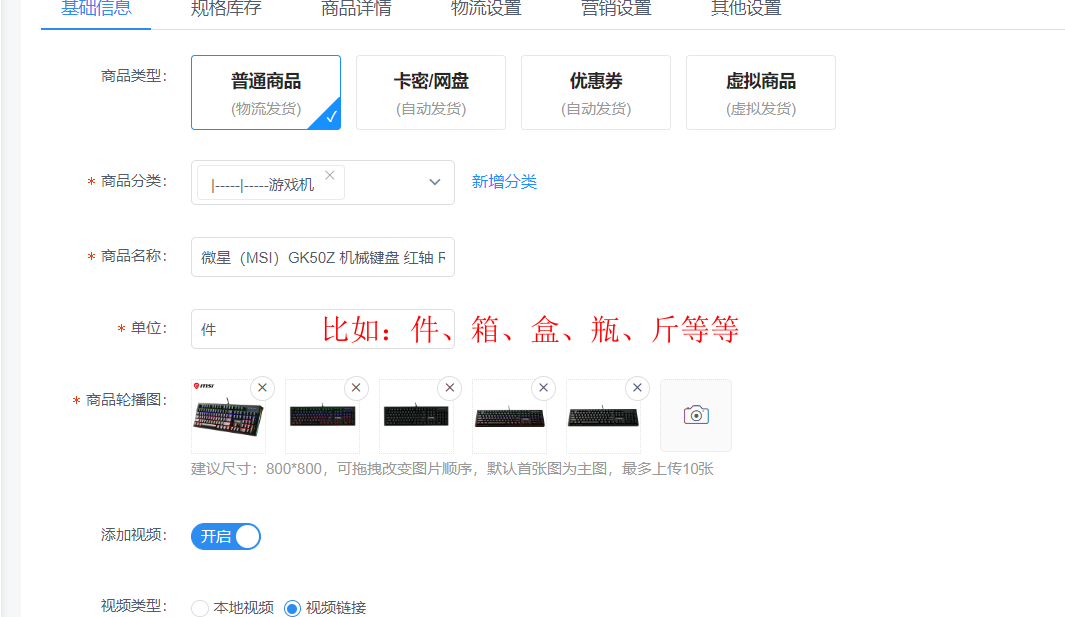Choose the 卡密/网盘 product type
1065x617 pixels.
[431, 92]
